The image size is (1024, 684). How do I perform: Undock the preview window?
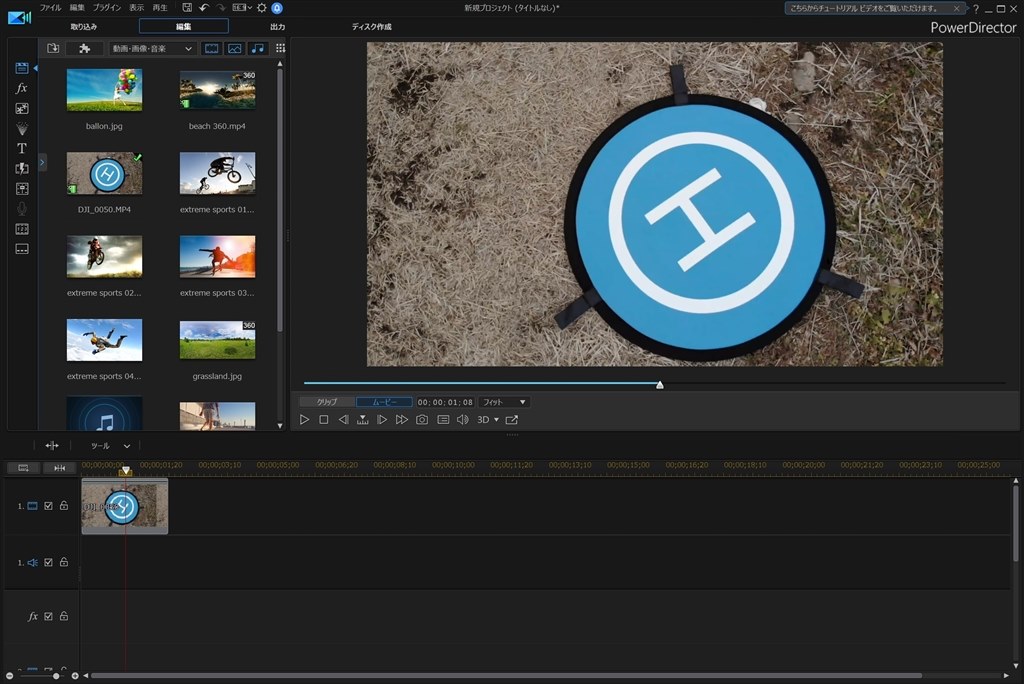[512, 419]
